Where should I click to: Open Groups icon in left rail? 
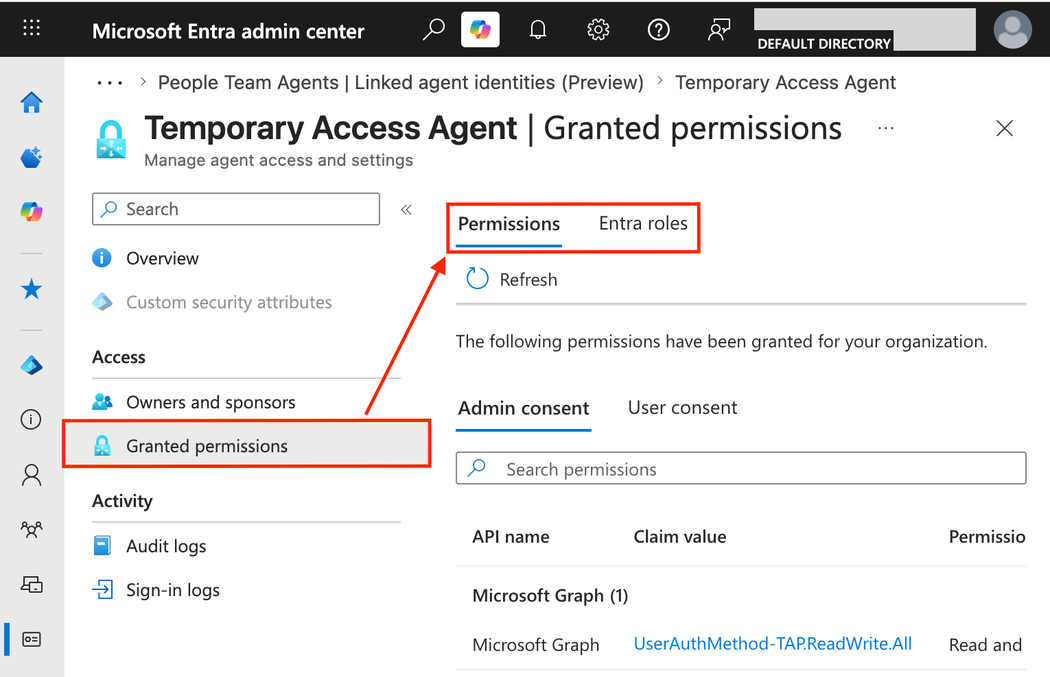(x=31, y=530)
